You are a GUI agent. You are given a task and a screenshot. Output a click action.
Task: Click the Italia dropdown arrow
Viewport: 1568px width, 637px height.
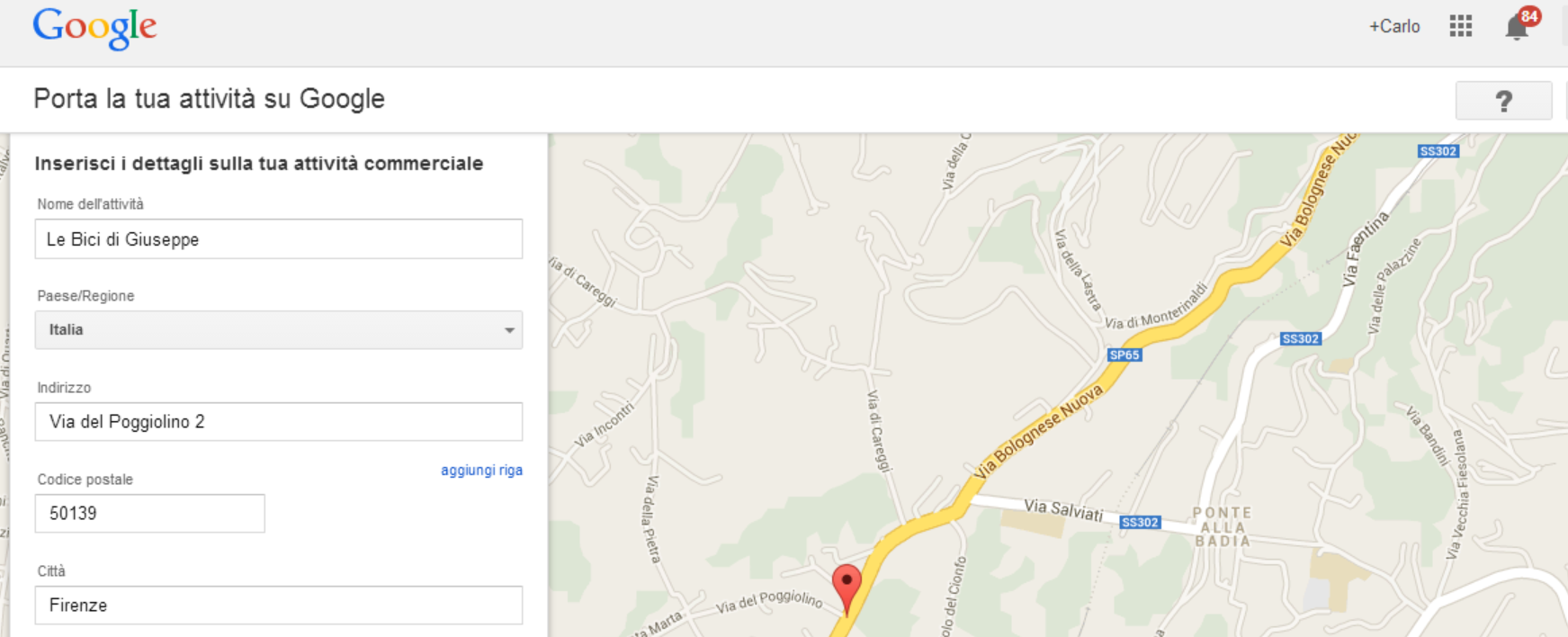(x=509, y=330)
